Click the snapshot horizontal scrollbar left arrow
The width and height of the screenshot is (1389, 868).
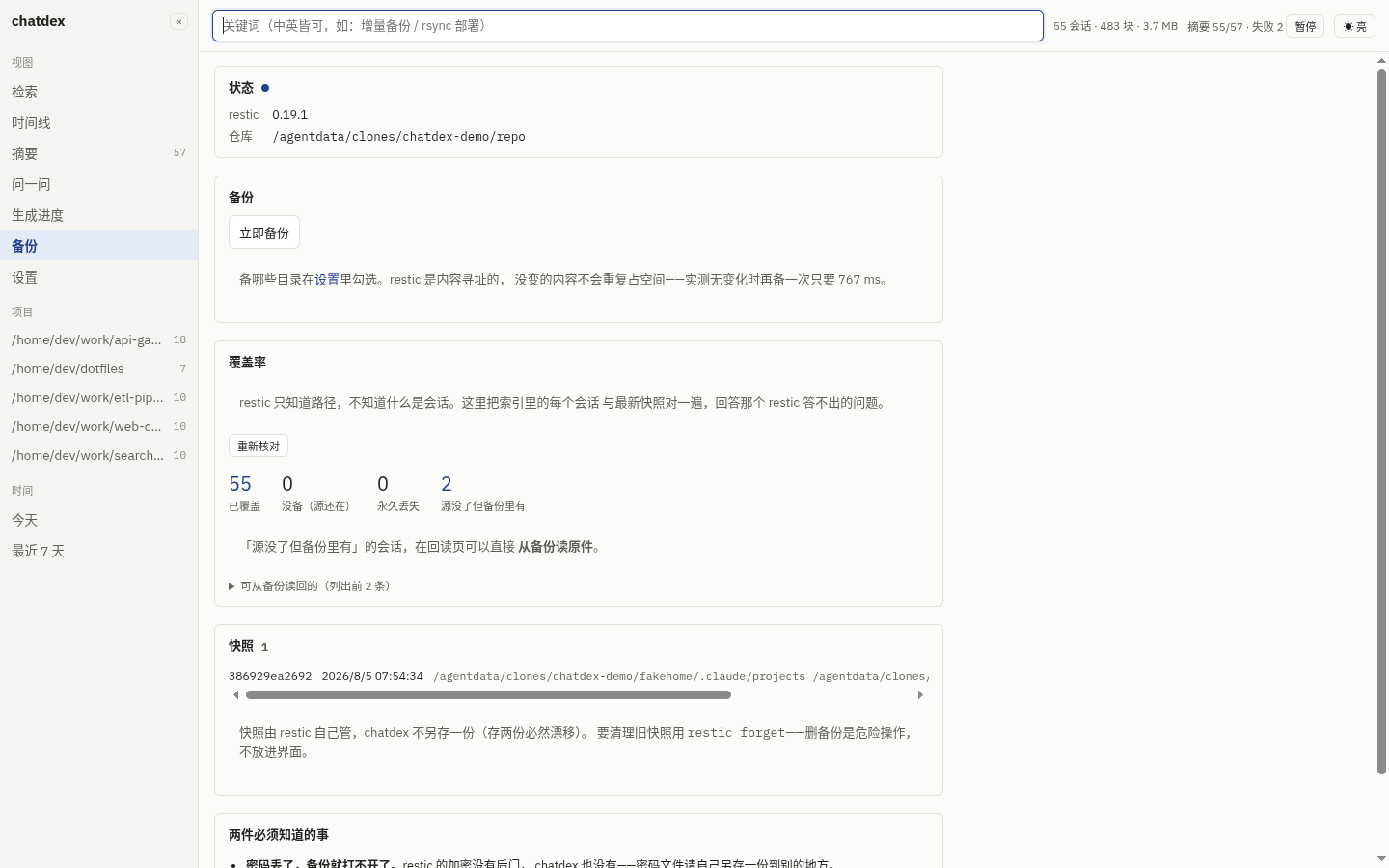pyautogui.click(x=235, y=694)
